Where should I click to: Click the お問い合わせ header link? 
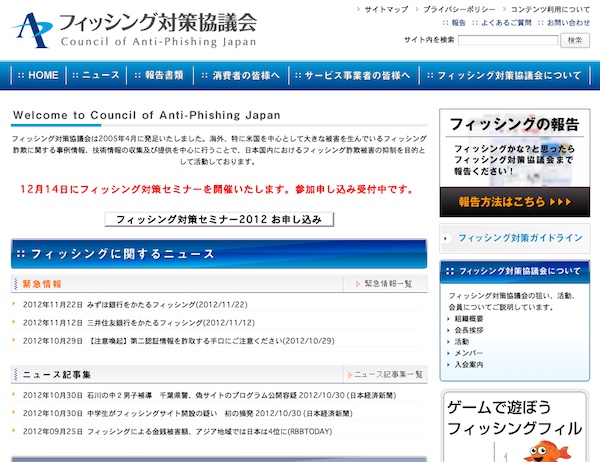(x=568, y=21)
